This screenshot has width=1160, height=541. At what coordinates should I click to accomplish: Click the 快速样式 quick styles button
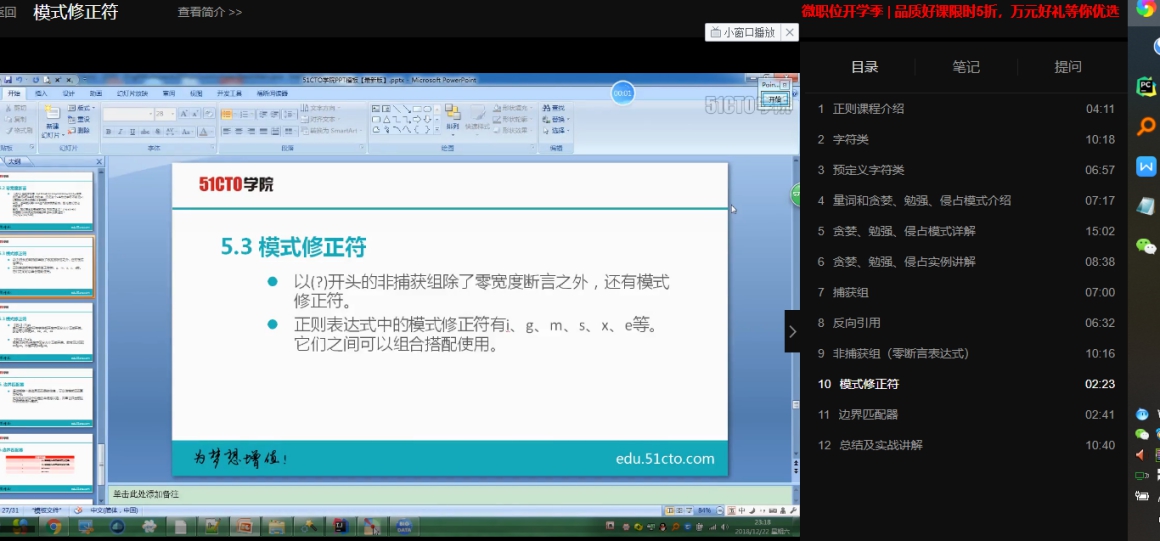tap(477, 121)
